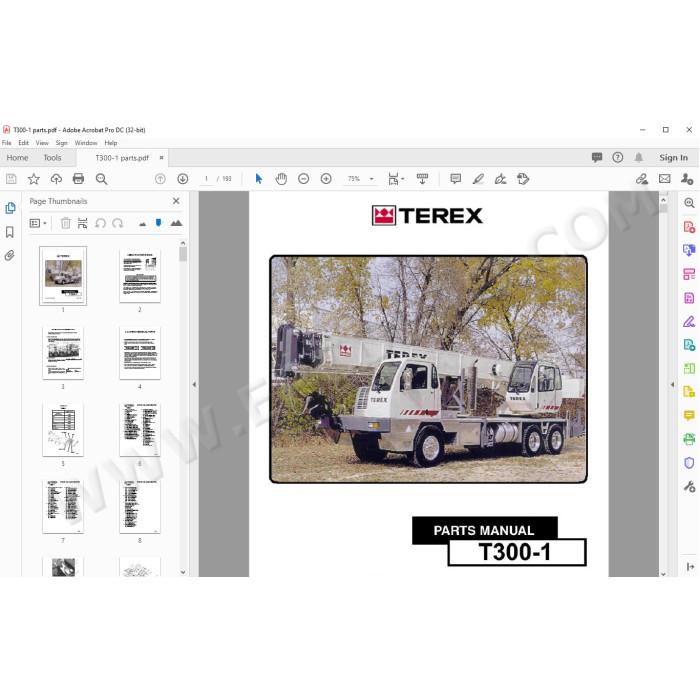The width and height of the screenshot is (700, 700).
Task: Open Protect shield tool in right rail
Action: tap(689, 463)
